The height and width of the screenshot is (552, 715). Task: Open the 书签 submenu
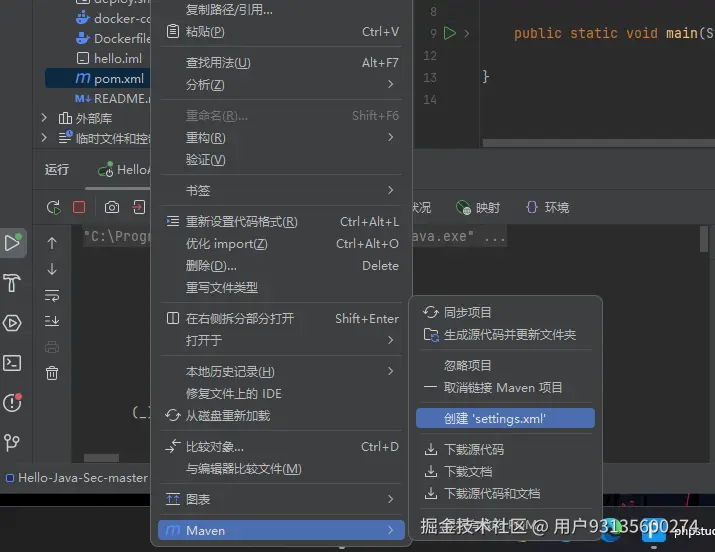(281, 190)
